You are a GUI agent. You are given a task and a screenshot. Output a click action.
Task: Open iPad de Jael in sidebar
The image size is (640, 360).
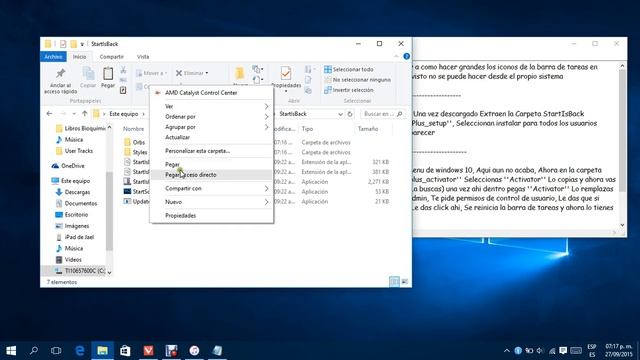pyautogui.click(x=75, y=237)
